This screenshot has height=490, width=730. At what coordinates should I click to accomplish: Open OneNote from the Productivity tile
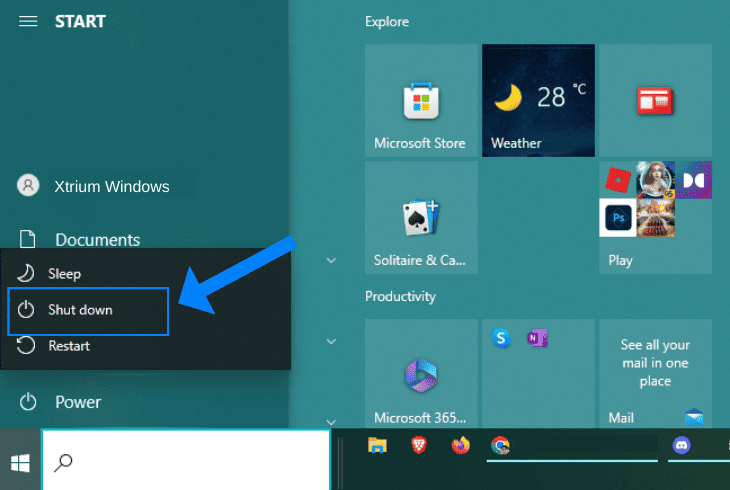tap(537, 338)
